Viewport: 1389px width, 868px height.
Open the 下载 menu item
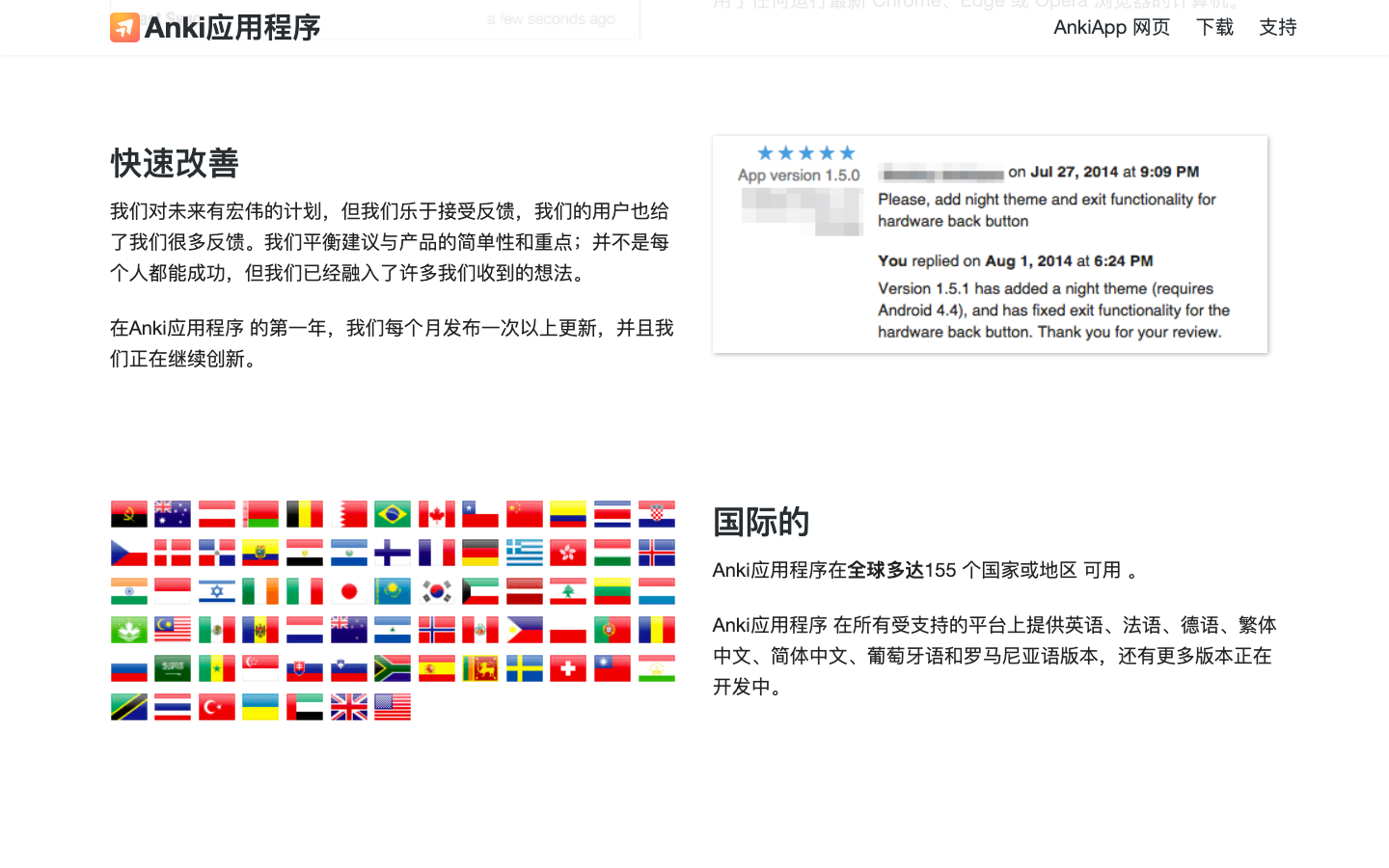click(1214, 28)
